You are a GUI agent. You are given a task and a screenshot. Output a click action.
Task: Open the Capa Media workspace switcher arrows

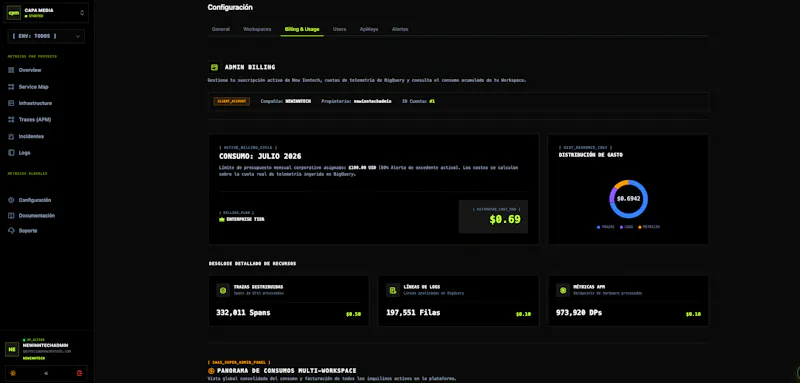82,13
